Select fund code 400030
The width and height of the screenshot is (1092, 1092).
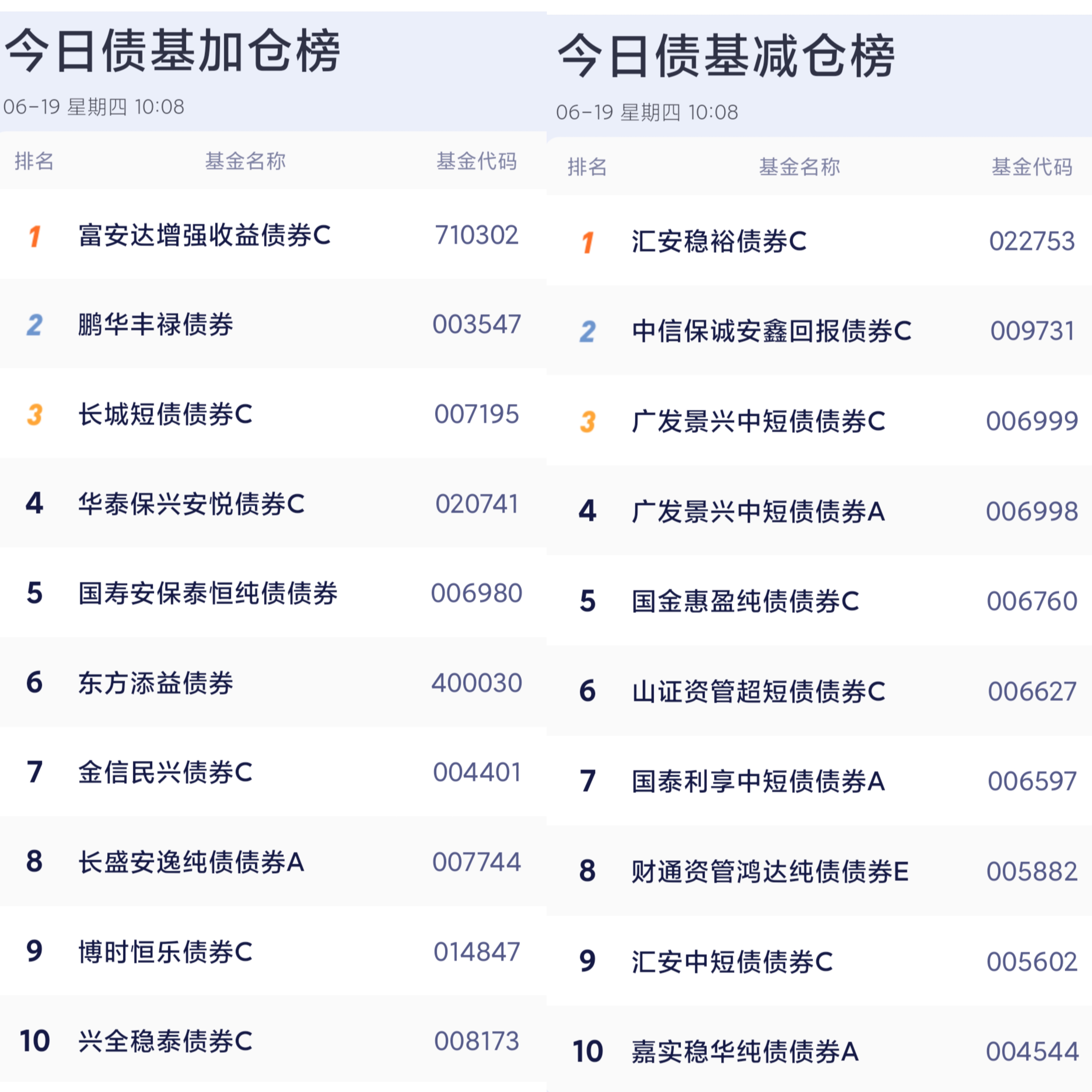click(476, 683)
